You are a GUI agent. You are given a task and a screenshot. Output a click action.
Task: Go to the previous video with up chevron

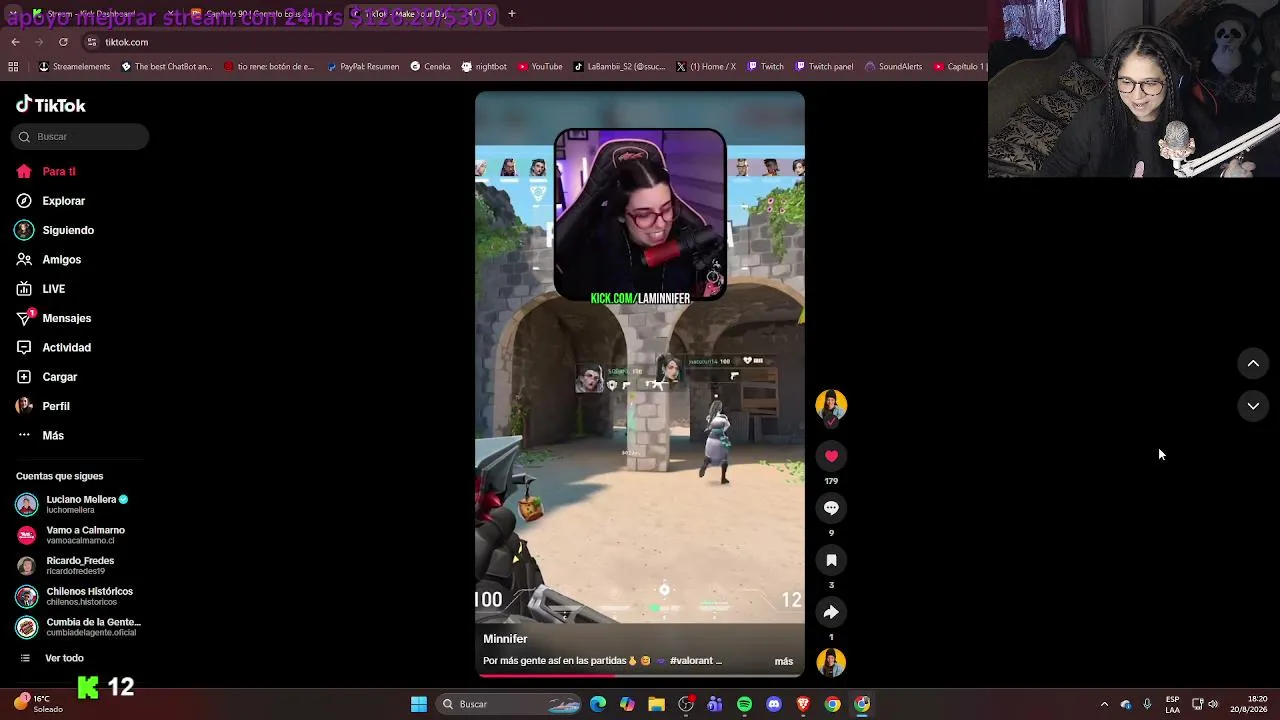pyautogui.click(x=1253, y=364)
